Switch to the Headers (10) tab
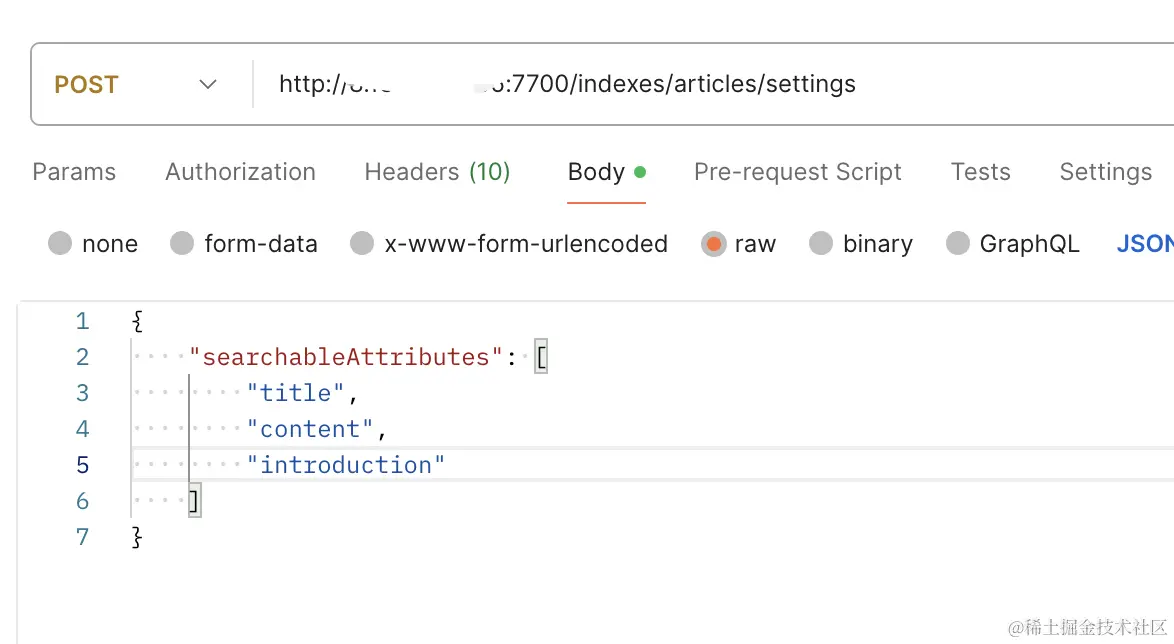The image size is (1174, 644). [437, 172]
